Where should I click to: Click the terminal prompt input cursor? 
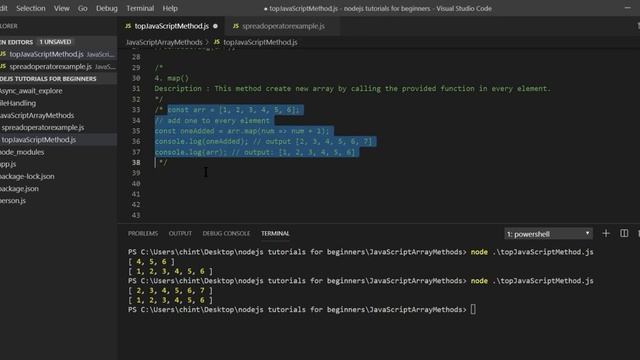click(473, 309)
